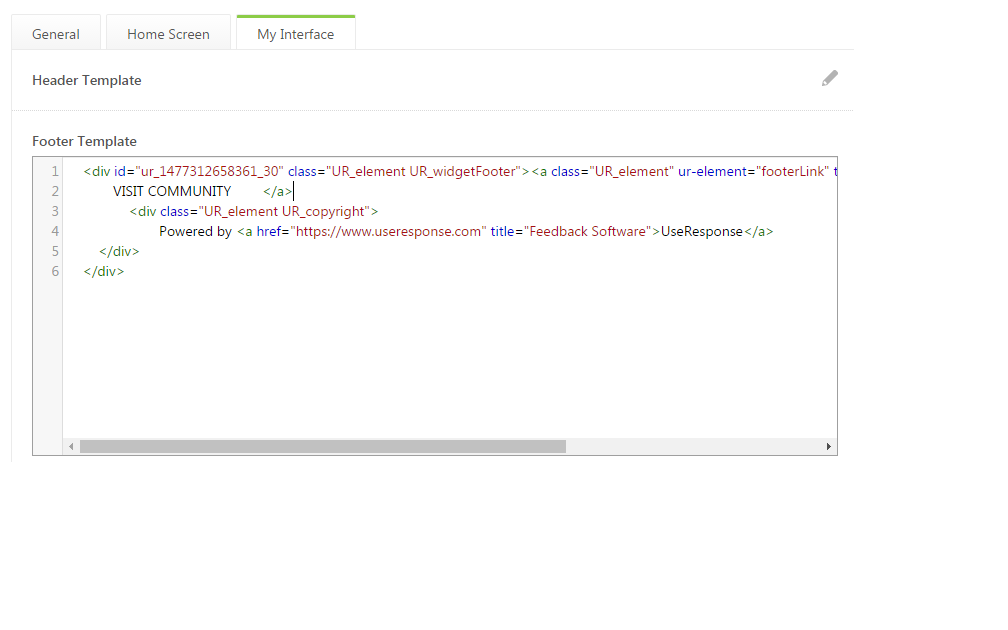Select the My Interface tab
Viewport: 1008px width, 630px height.
295,34
